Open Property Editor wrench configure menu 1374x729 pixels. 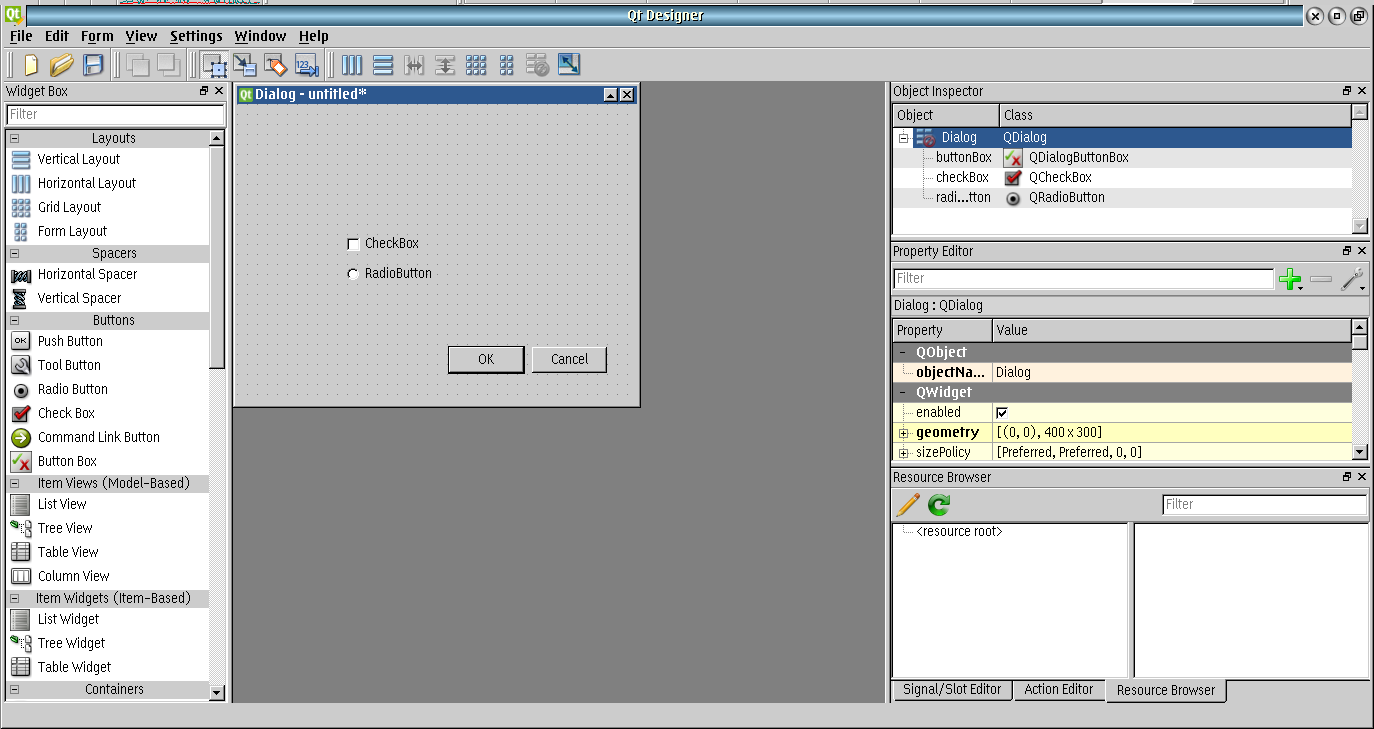pyautogui.click(x=1354, y=279)
